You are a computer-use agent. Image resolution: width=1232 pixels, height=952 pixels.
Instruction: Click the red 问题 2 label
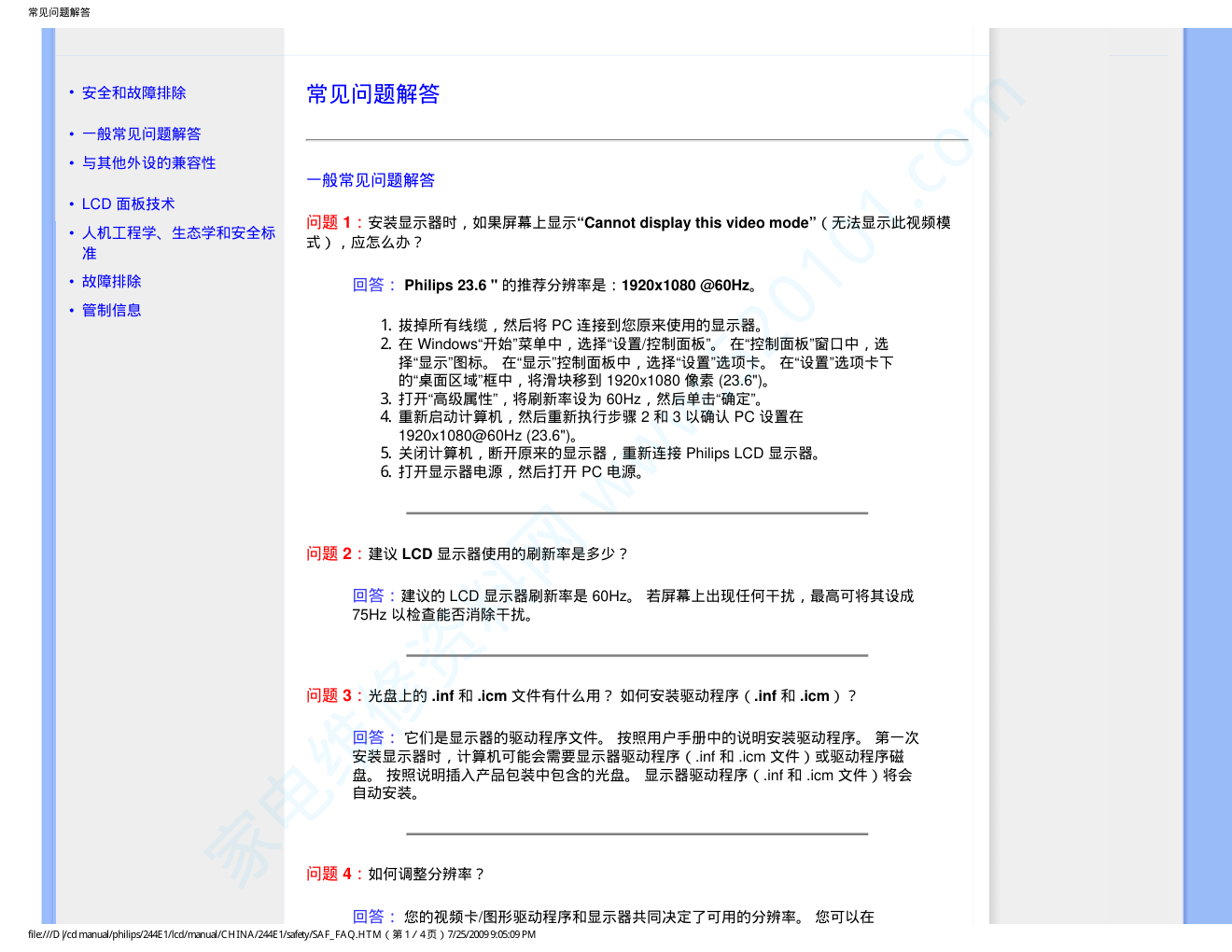click(334, 553)
